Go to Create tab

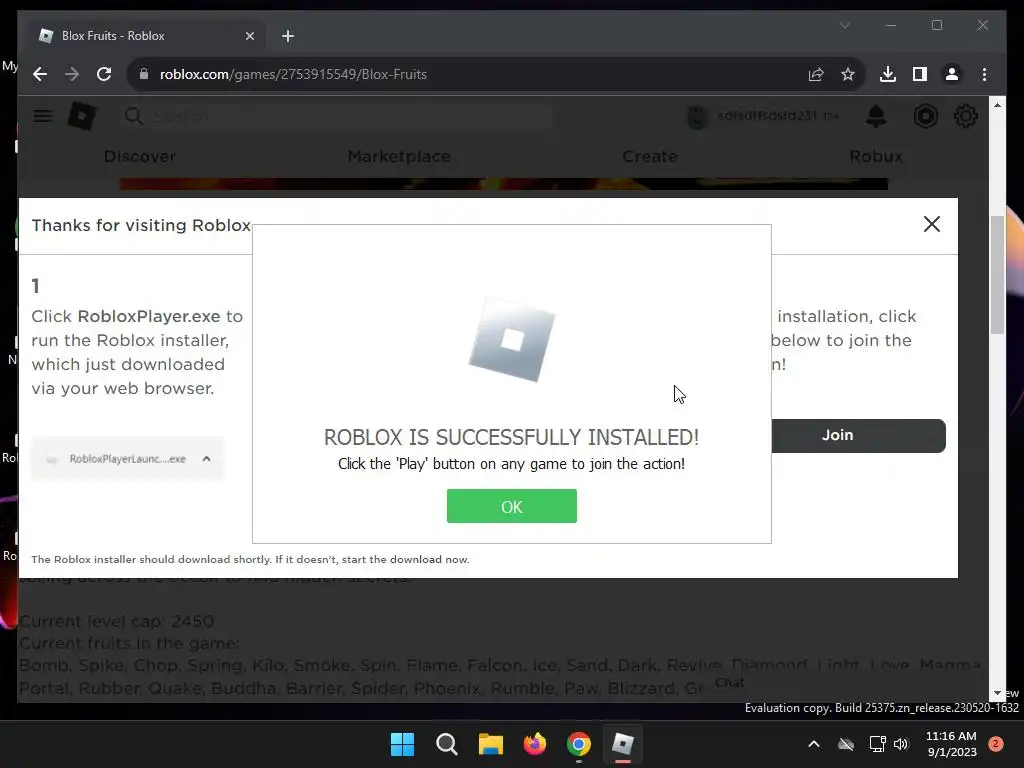point(650,157)
